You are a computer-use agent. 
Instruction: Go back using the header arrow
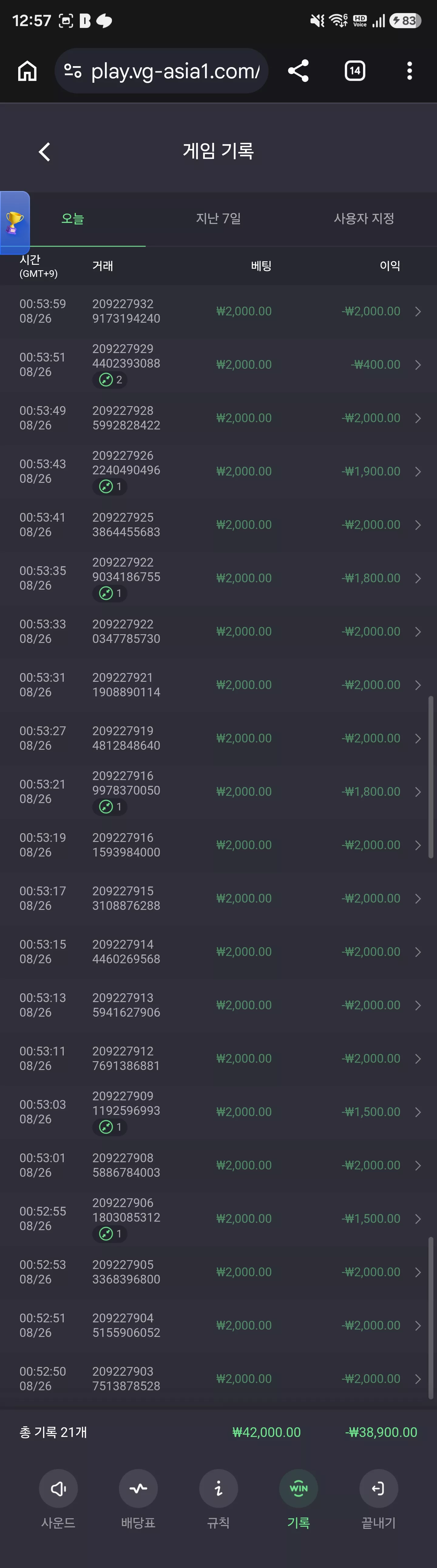(44, 152)
